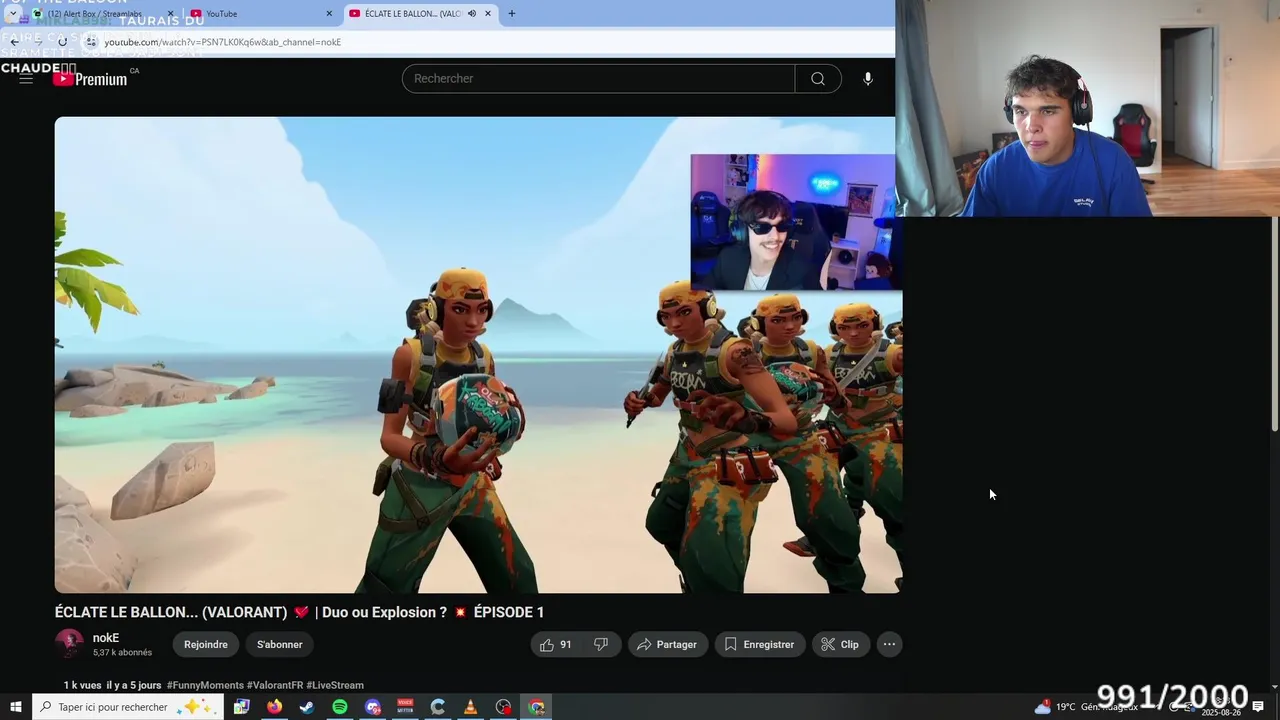The width and height of the screenshot is (1280, 720).
Task: Open Steam from the taskbar
Action: [x=307, y=707]
